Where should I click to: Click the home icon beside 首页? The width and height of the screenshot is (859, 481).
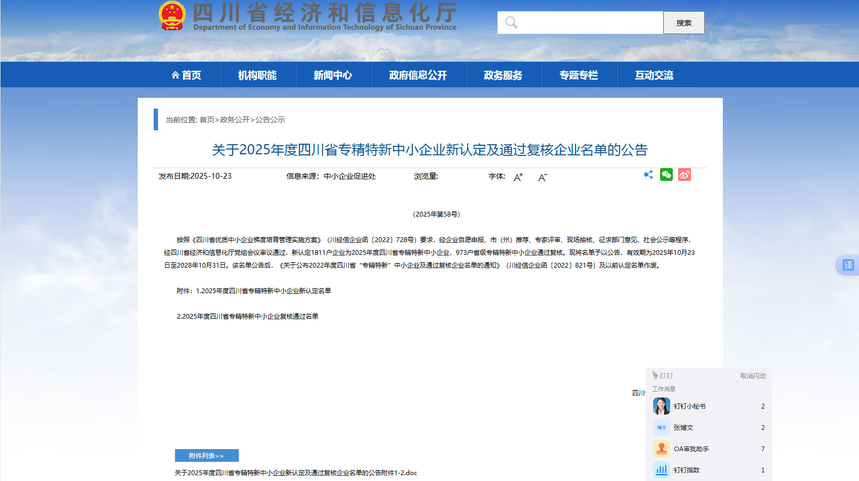click(x=175, y=75)
